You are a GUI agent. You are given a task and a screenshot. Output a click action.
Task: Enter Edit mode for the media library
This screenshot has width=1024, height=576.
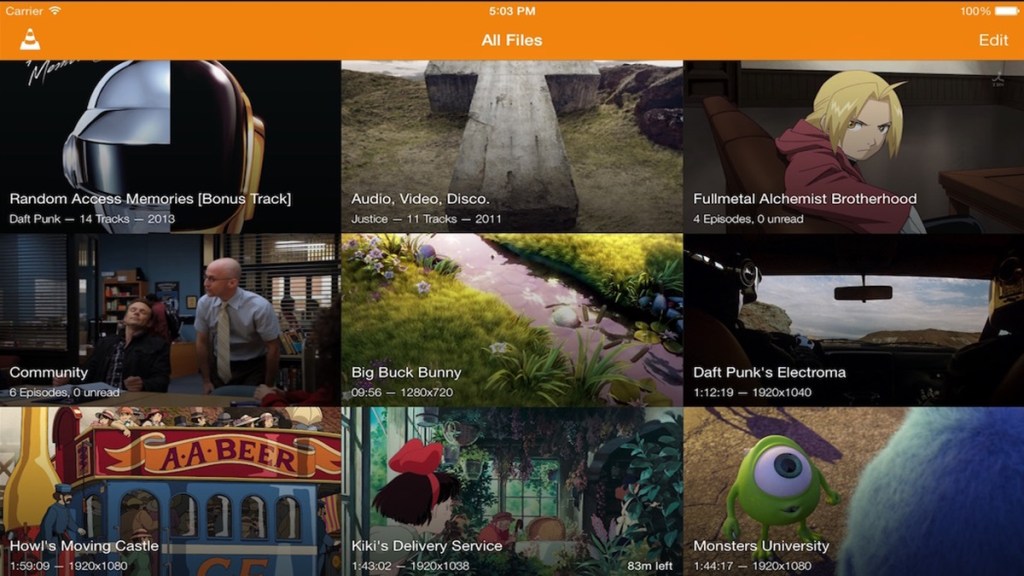coord(993,40)
